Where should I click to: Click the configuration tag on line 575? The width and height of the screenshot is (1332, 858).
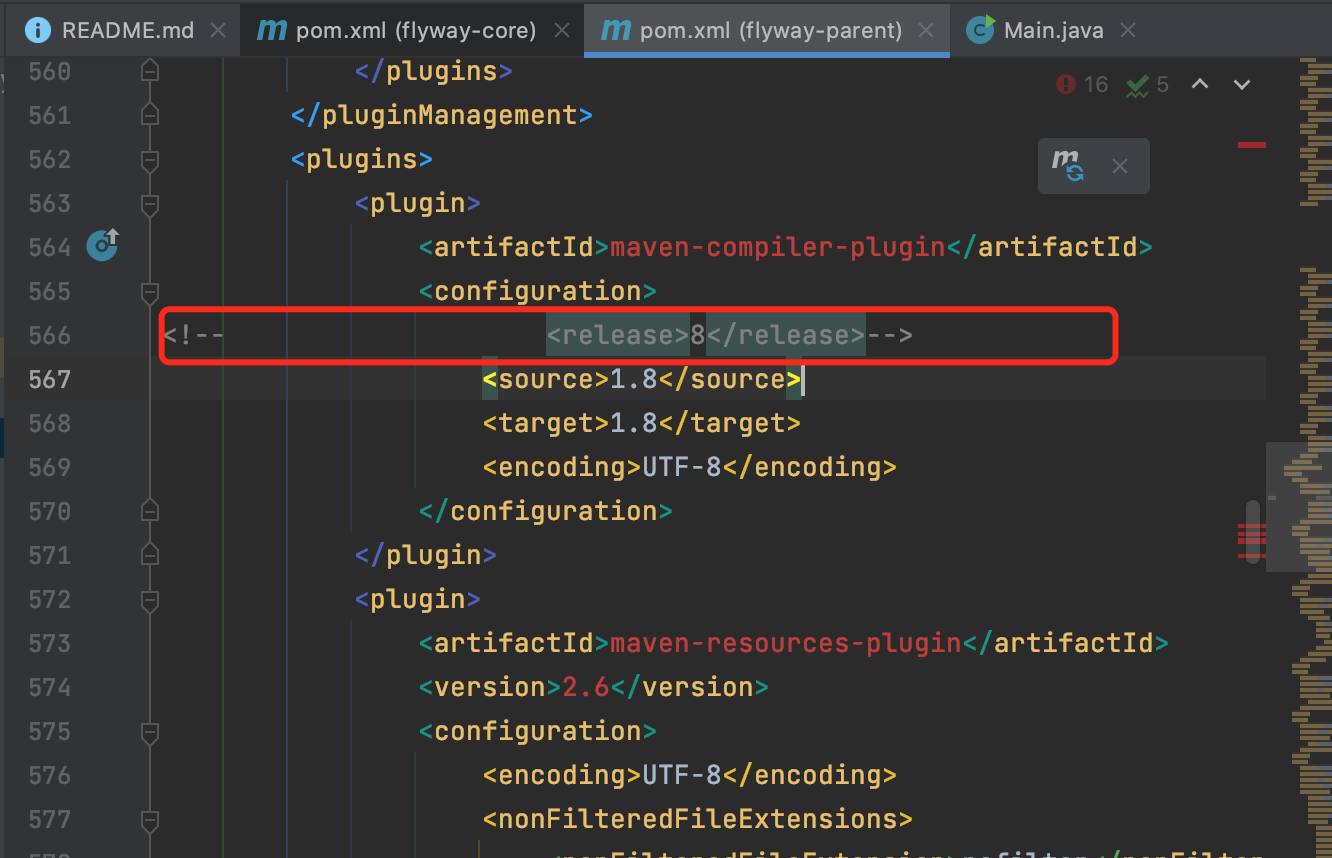(x=538, y=731)
